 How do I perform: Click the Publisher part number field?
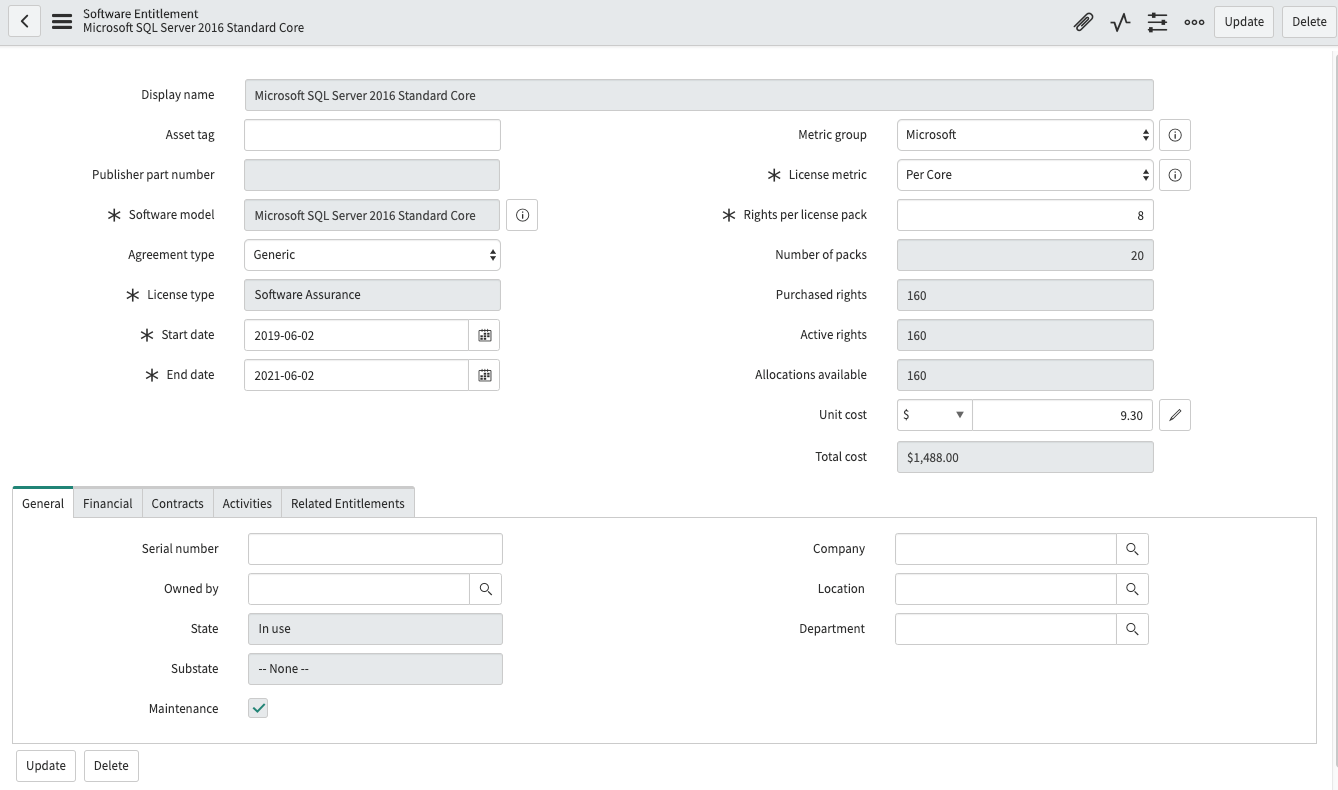372,175
